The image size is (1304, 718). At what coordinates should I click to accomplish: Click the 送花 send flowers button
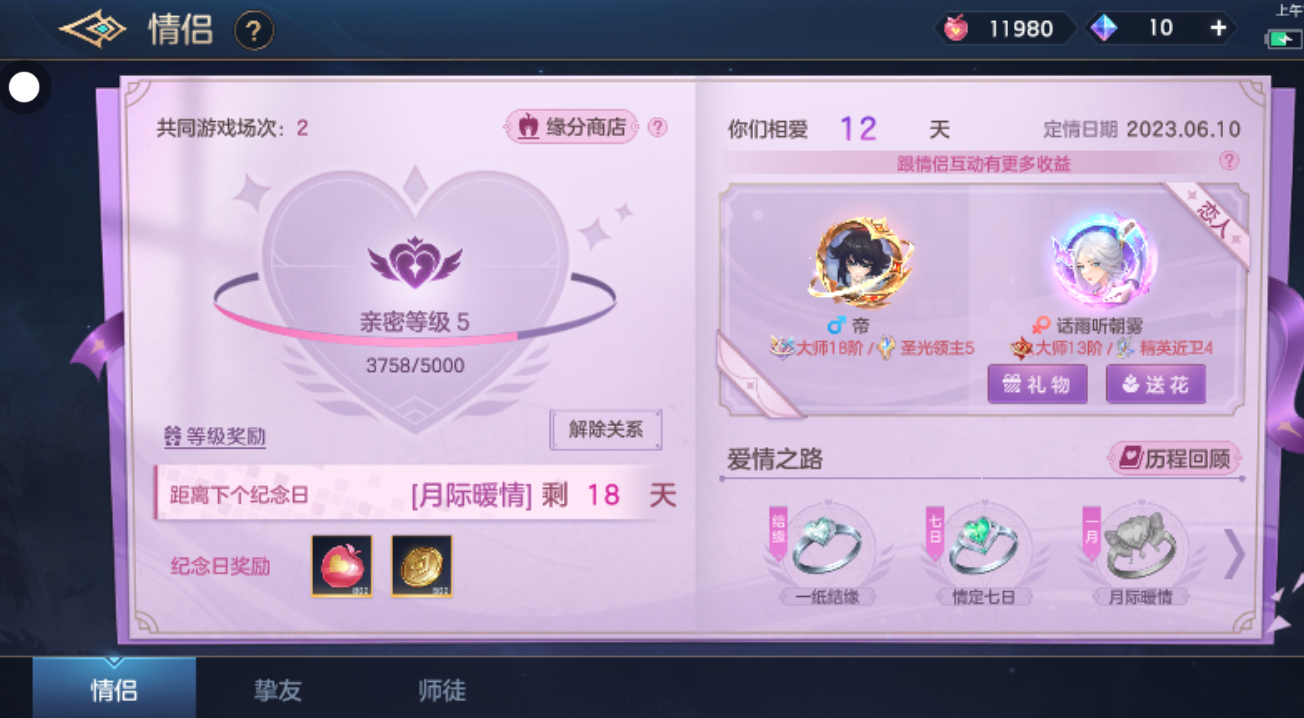tap(1155, 384)
